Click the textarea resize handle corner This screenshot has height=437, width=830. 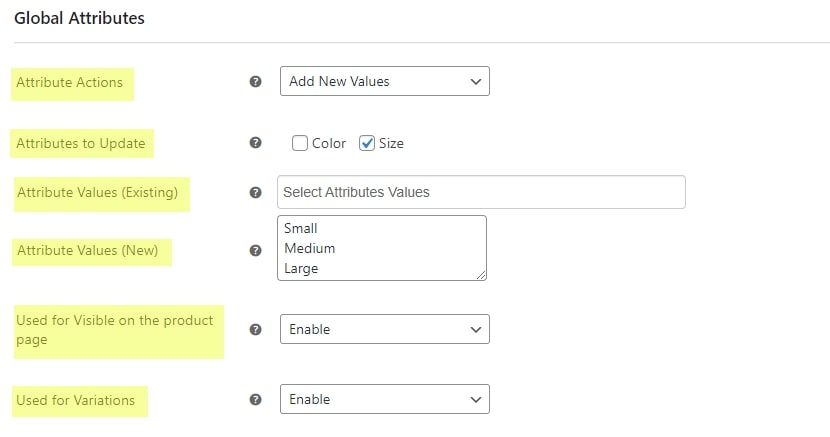pyautogui.click(x=481, y=275)
